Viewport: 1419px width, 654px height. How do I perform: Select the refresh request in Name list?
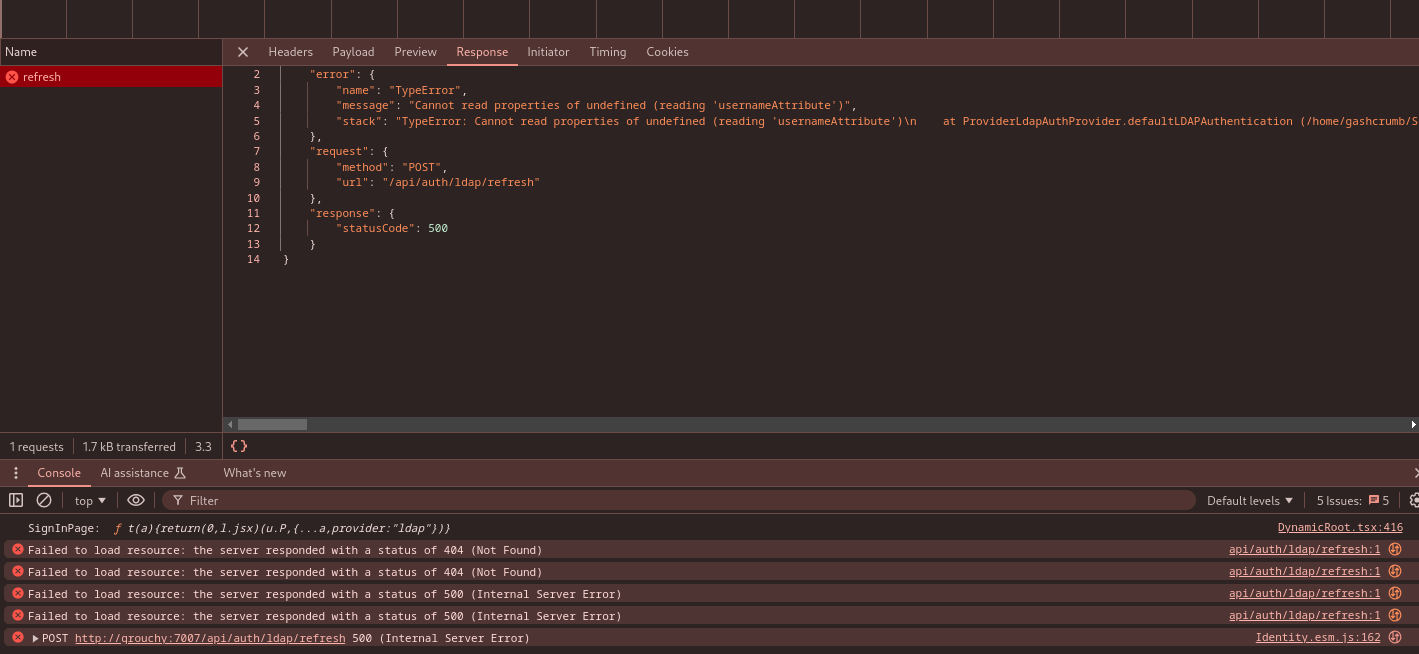pos(42,77)
